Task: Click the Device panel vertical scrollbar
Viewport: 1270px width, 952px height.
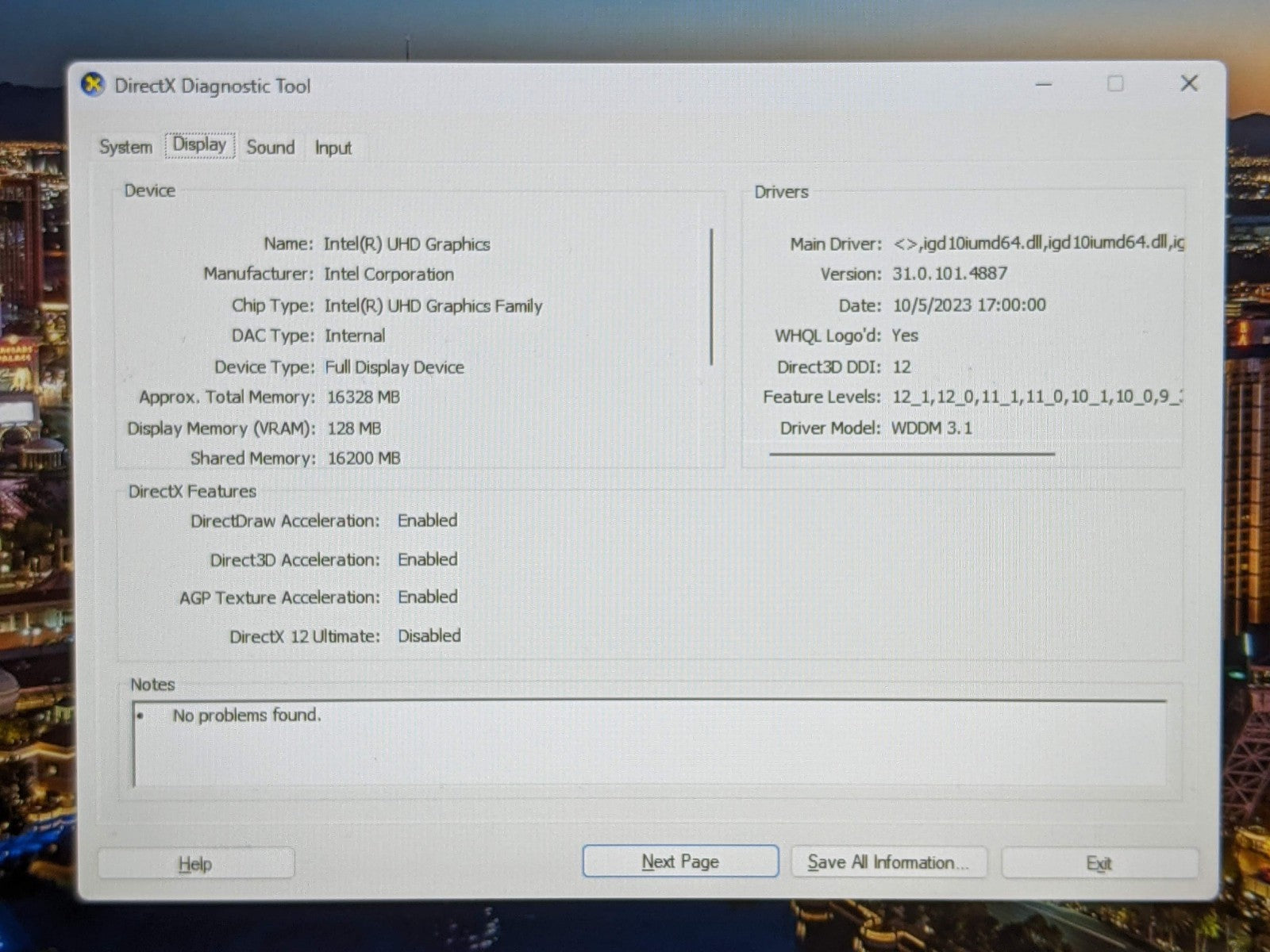Action: click(x=712, y=297)
